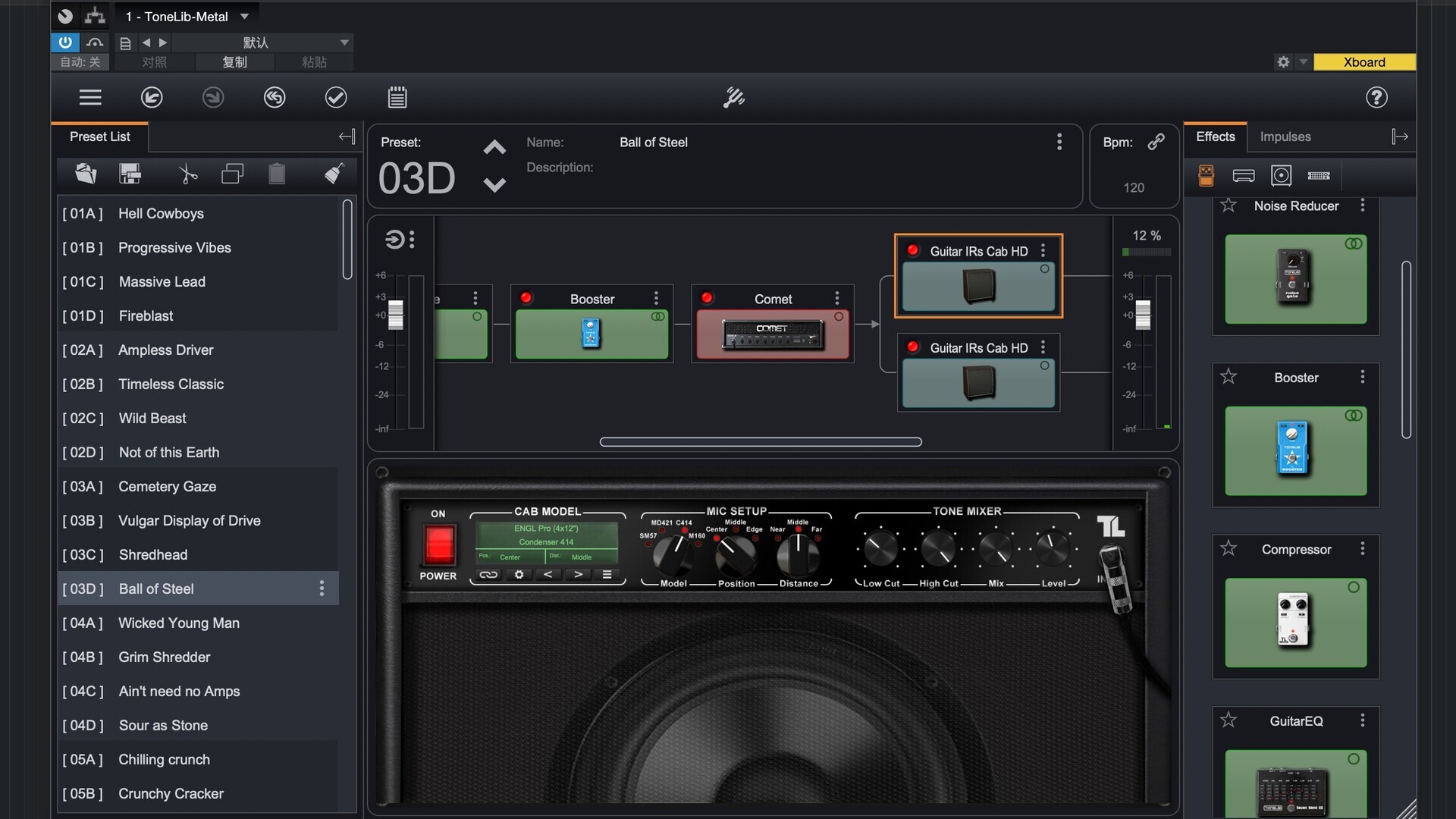The width and height of the screenshot is (1456, 819).
Task: Toggle the red cabinet POWER switch
Action: pos(439,544)
